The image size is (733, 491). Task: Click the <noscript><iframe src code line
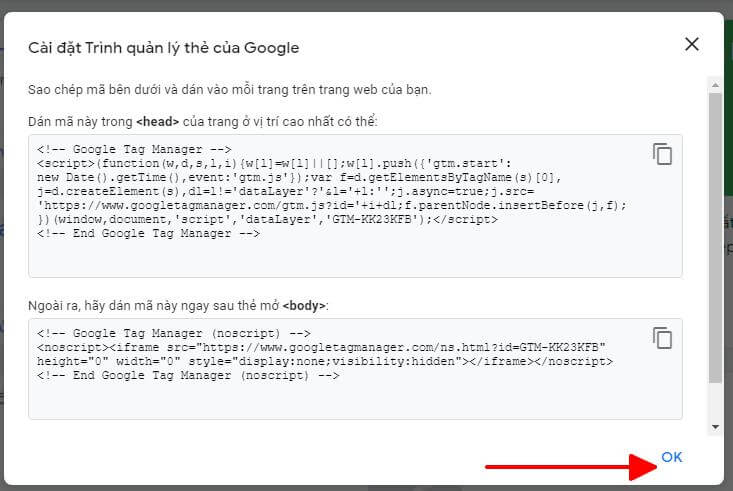[x=321, y=347]
